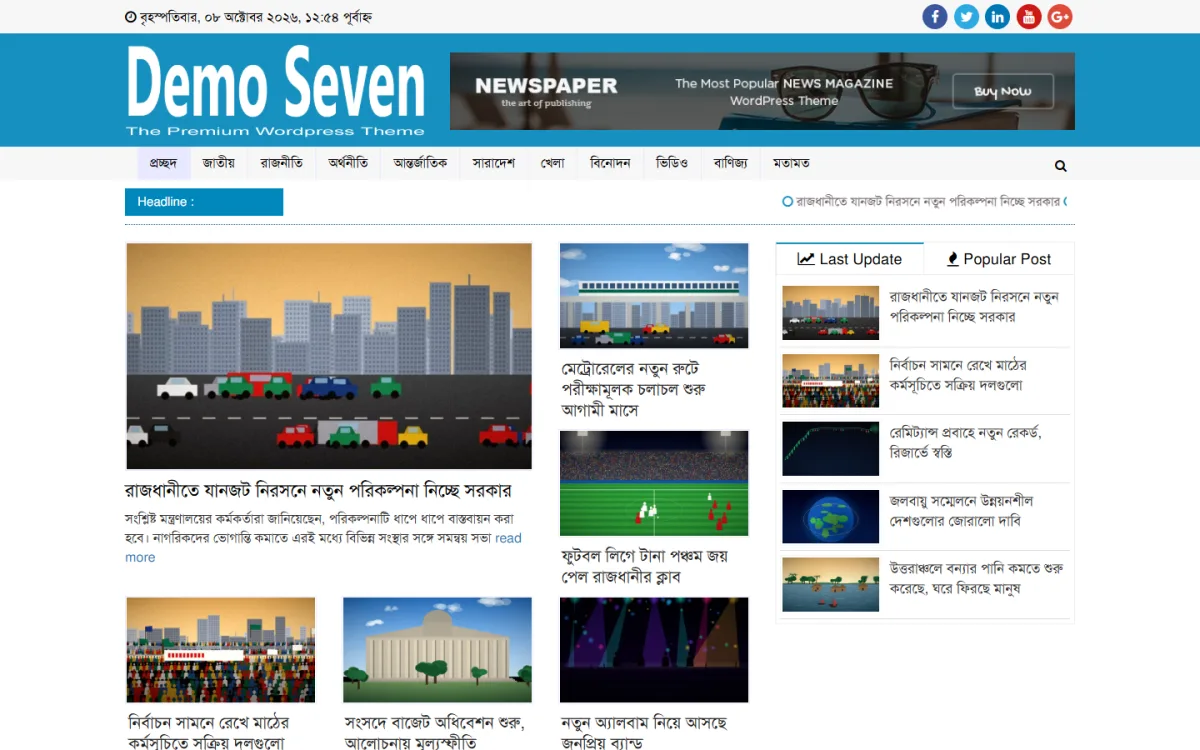Click the date and time text at top
1200x750 pixels.
pyautogui.click(x=248, y=17)
